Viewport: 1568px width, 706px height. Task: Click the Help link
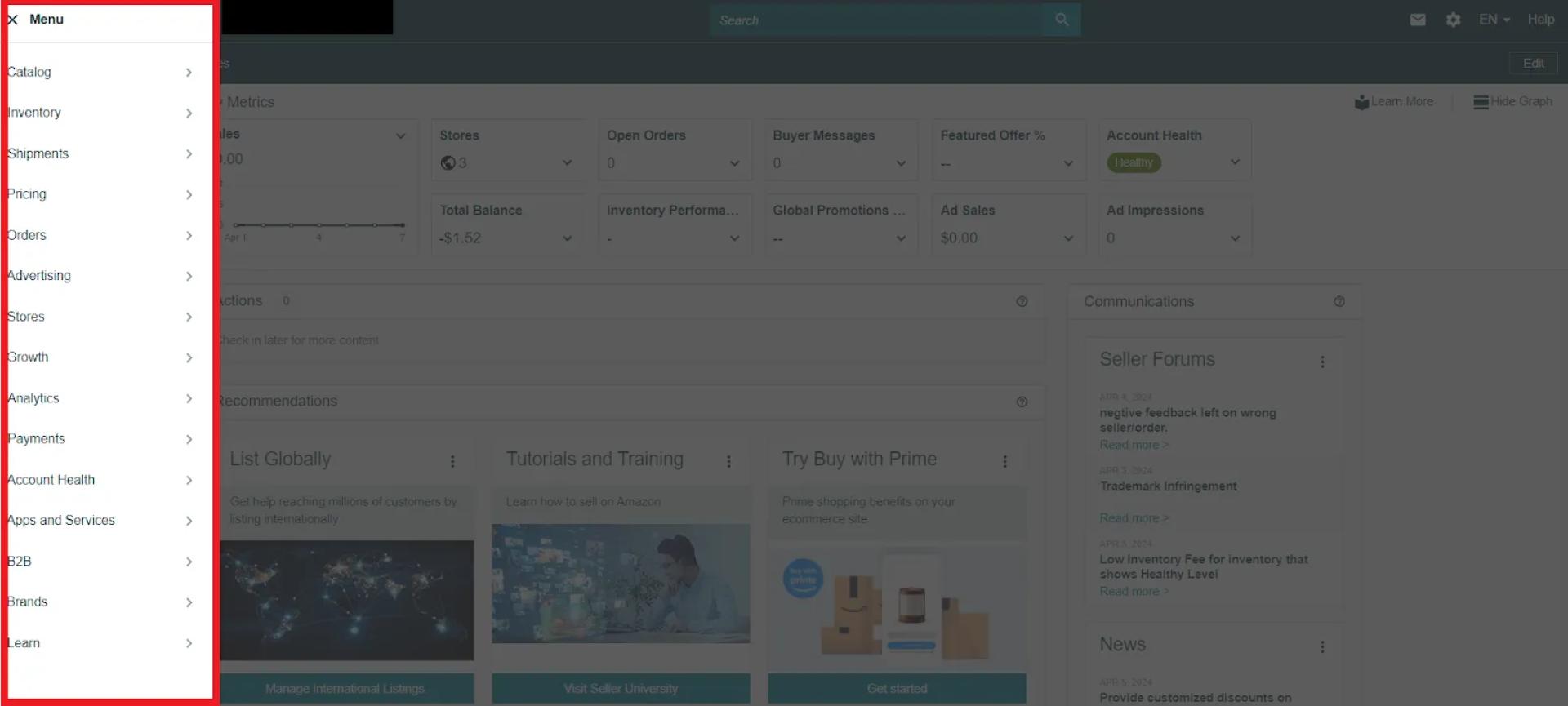1541,20
